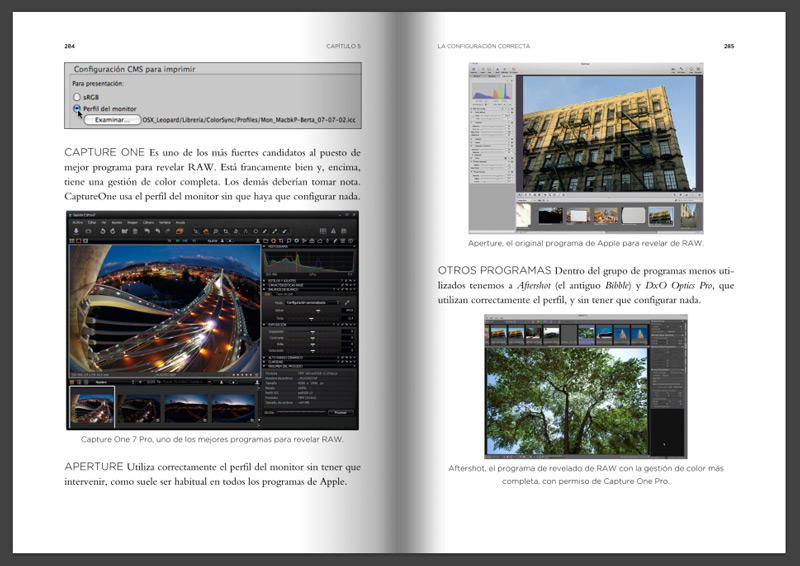Click the move to folder icon
This screenshot has width=800, height=566.
coord(124,231)
